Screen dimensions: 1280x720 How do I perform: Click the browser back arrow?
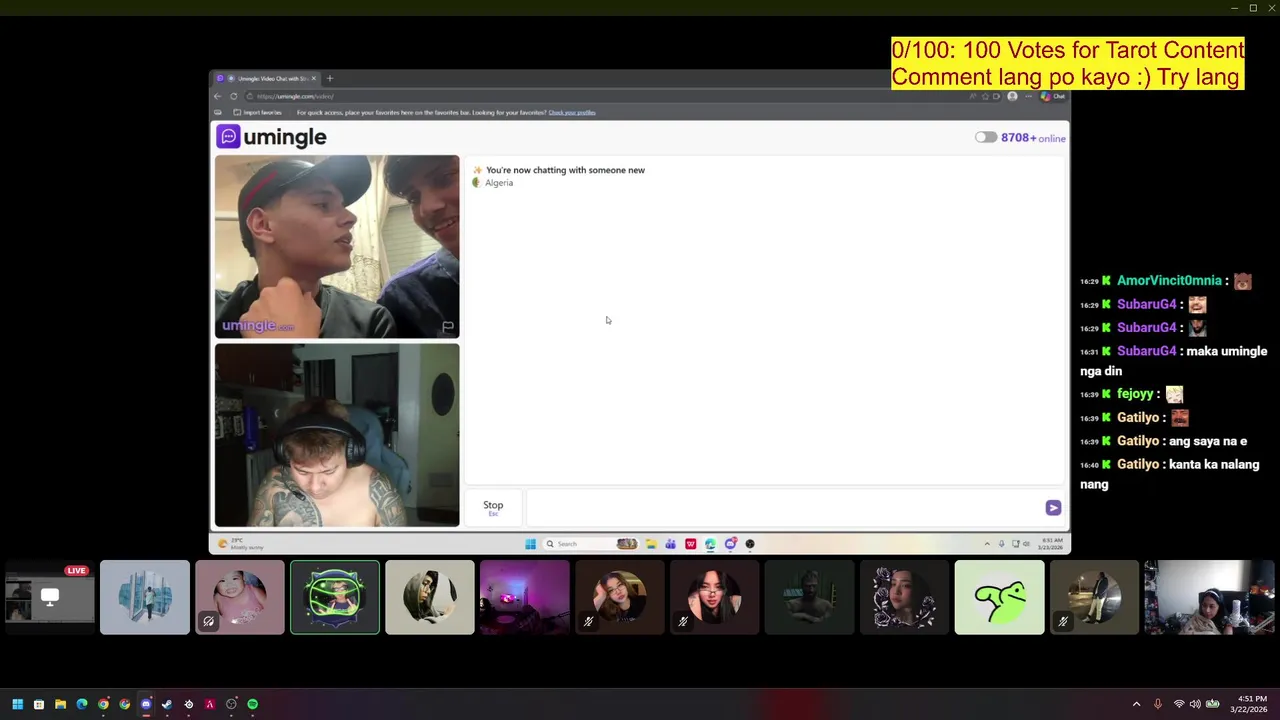point(218,96)
